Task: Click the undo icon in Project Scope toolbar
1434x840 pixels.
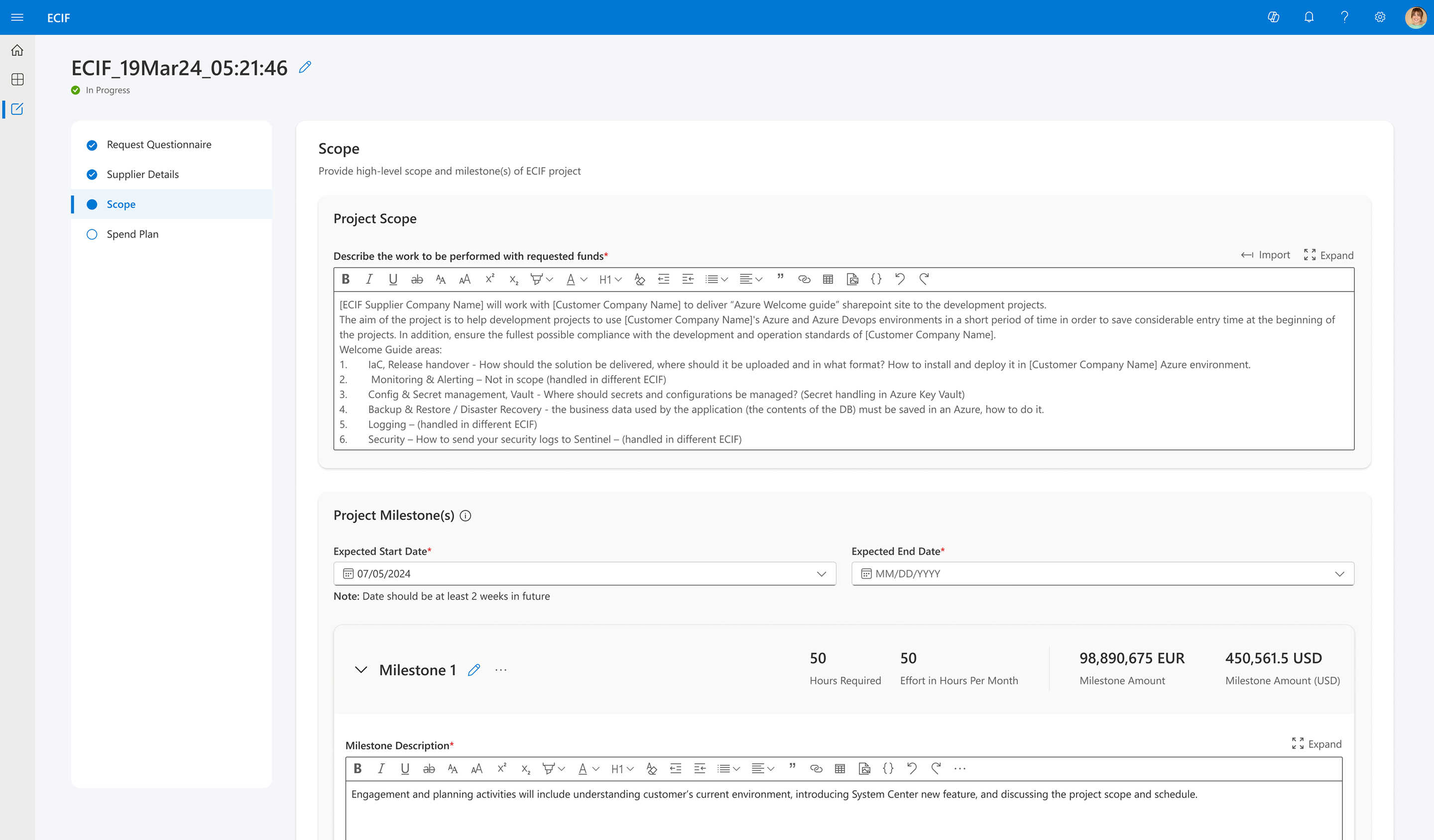Action: pos(900,279)
